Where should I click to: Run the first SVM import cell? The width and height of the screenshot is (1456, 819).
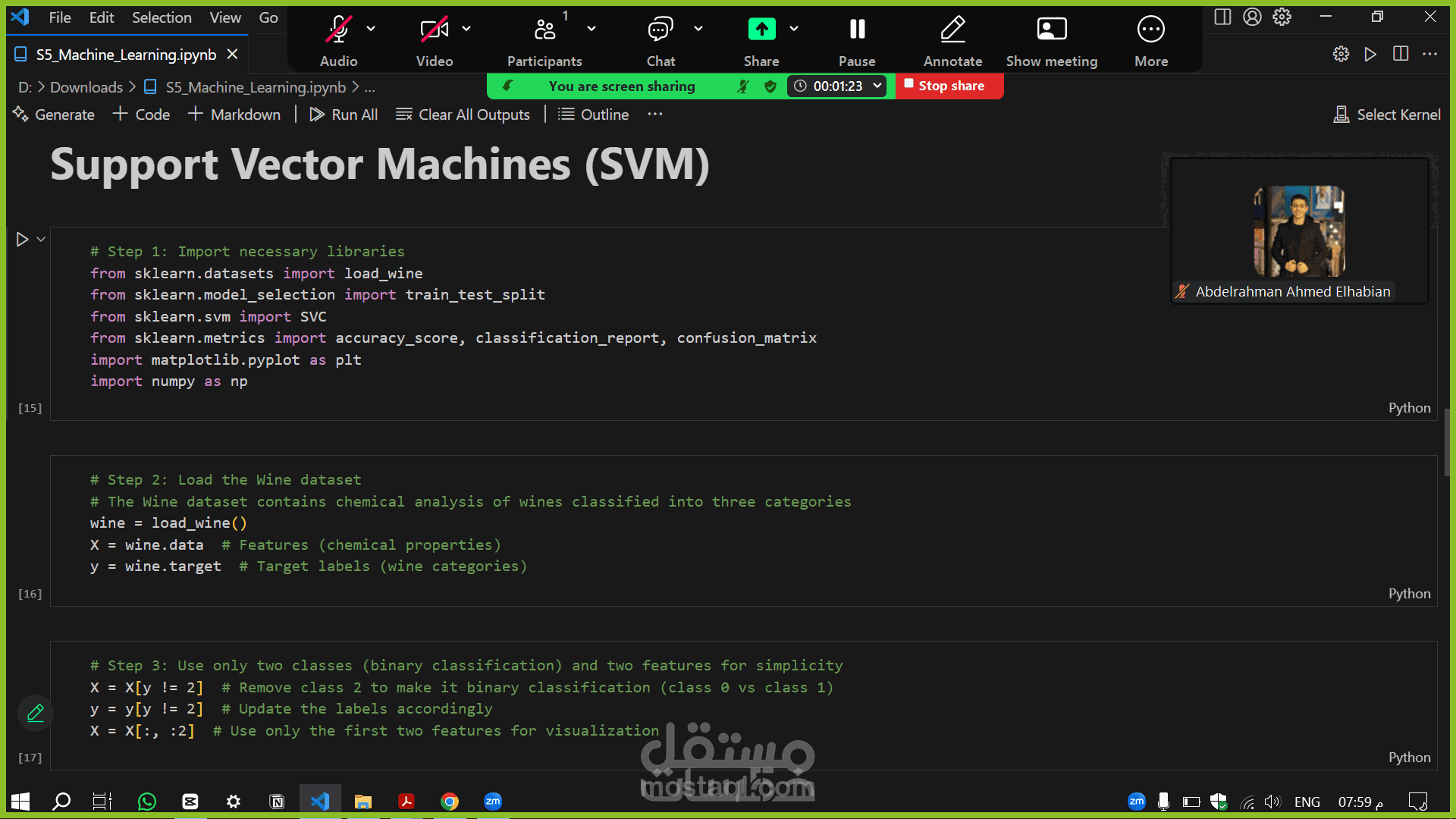22,240
